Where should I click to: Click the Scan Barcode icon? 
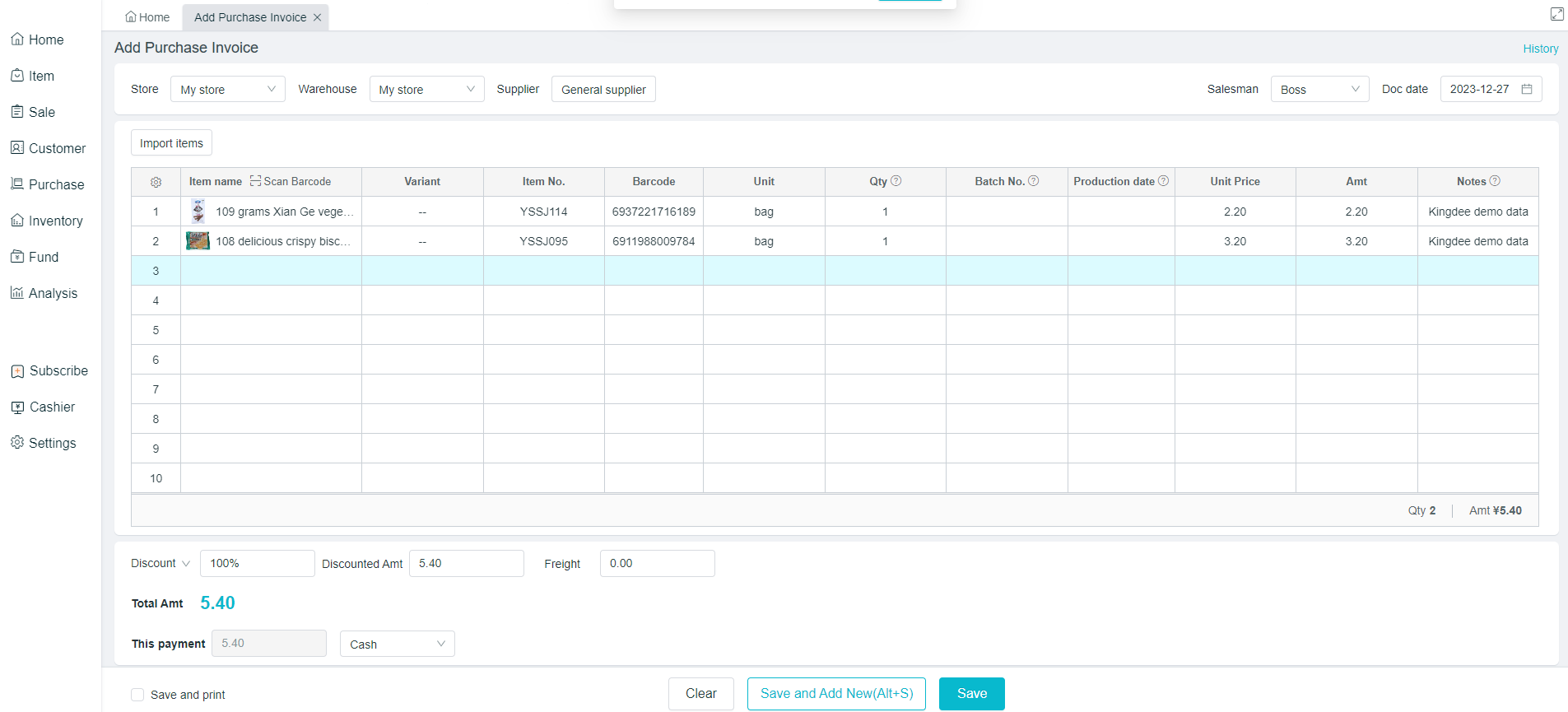(x=256, y=181)
